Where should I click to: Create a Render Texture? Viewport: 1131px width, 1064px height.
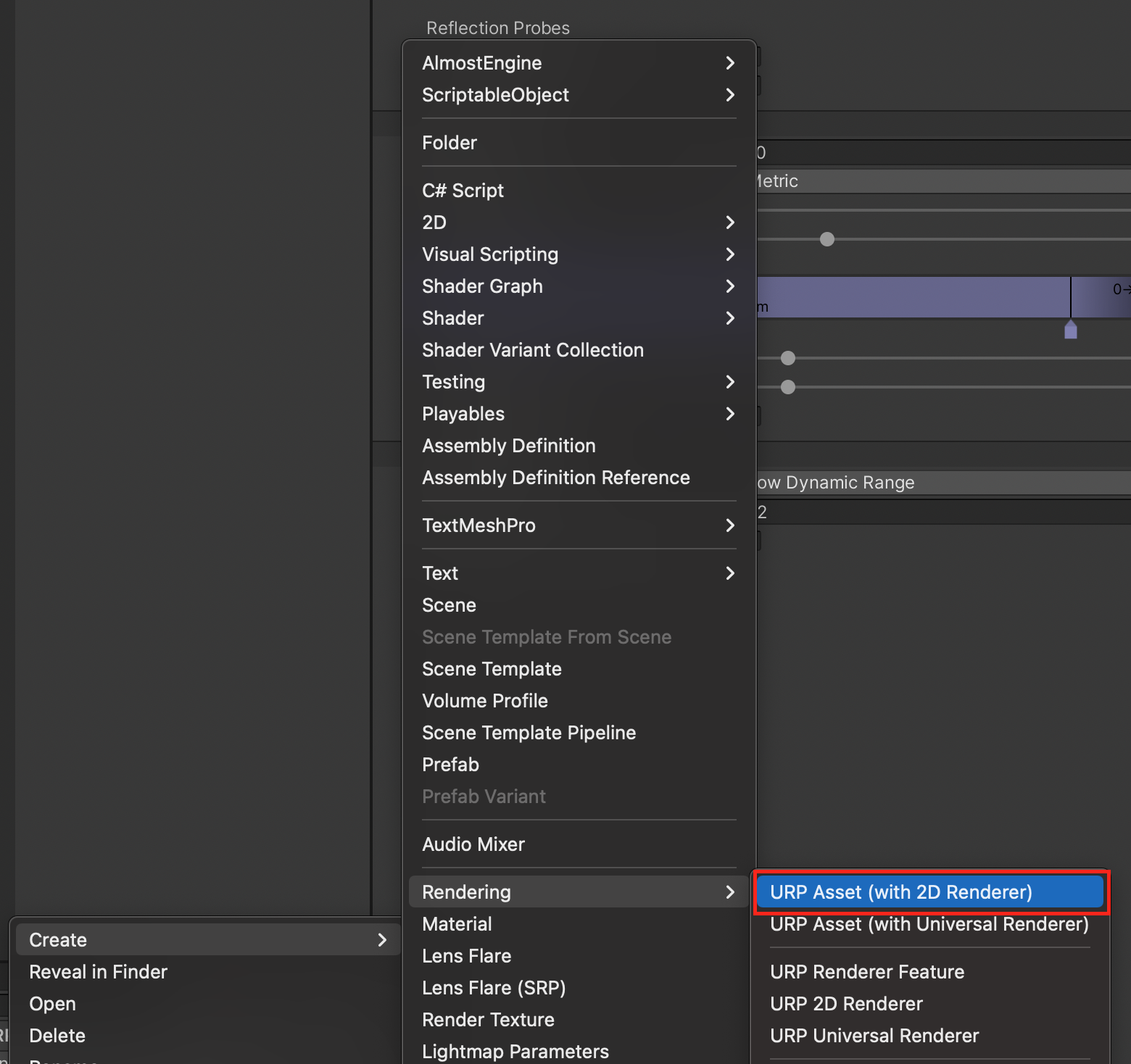[579, 1020]
